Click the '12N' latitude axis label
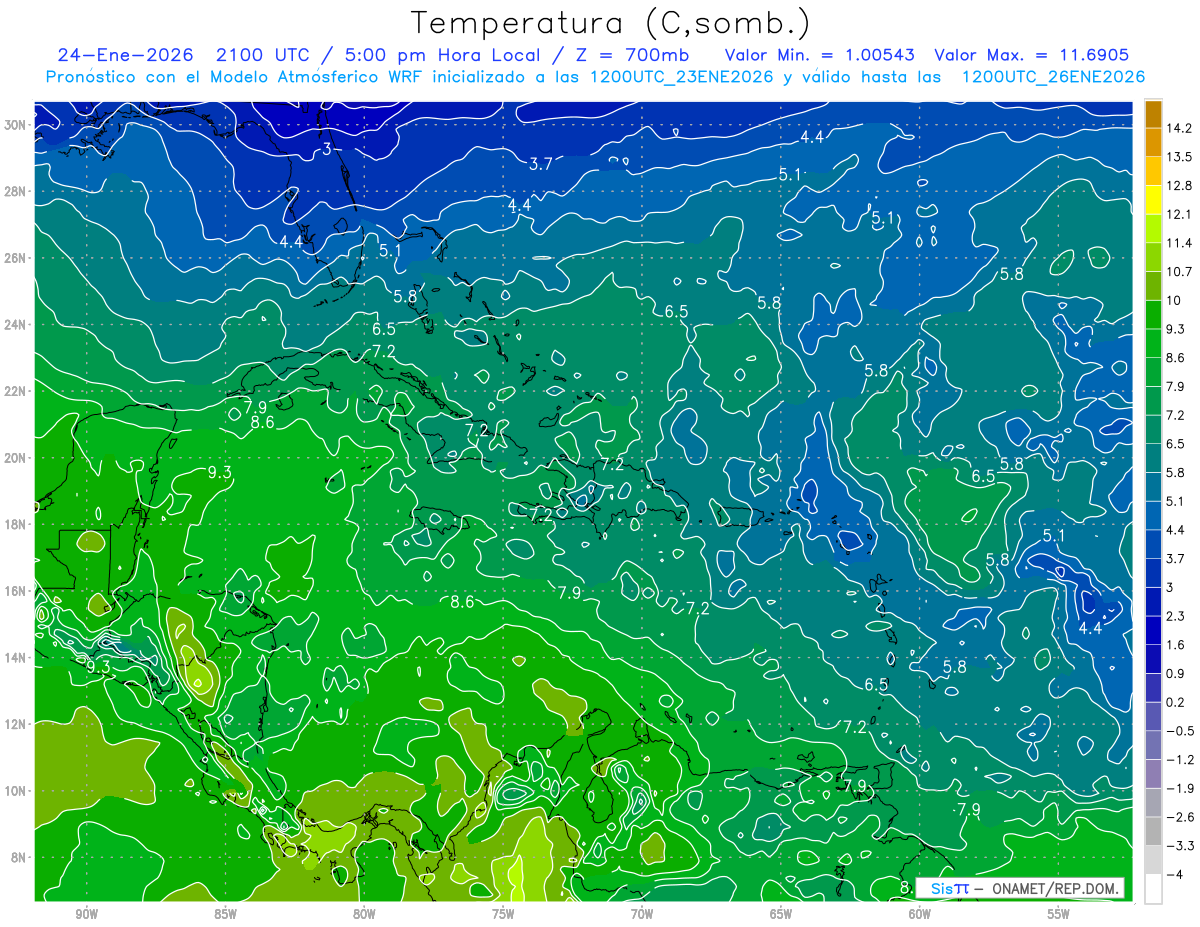 17,723
